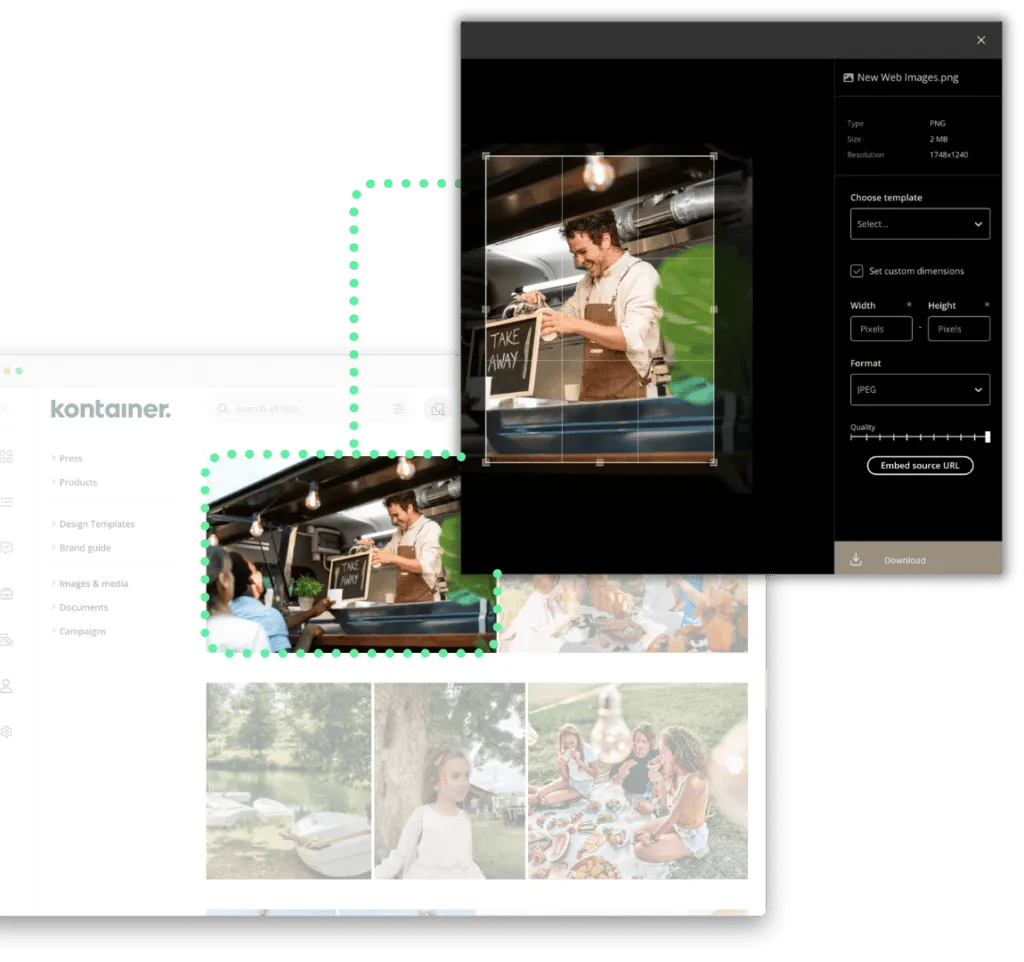Toggle the Set custom dimensions checkbox

click(x=856, y=271)
